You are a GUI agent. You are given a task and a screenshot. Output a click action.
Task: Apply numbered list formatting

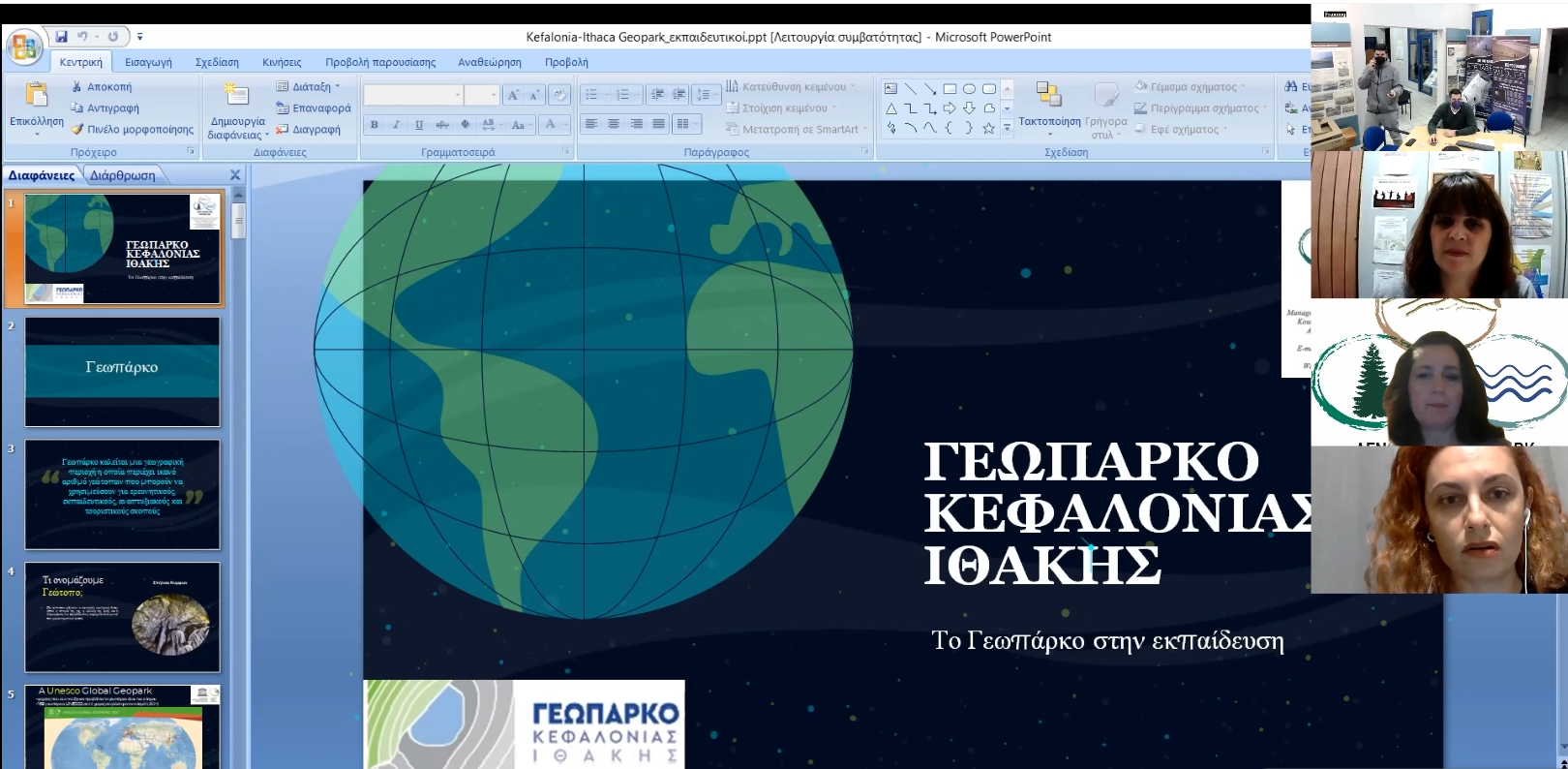tap(626, 95)
